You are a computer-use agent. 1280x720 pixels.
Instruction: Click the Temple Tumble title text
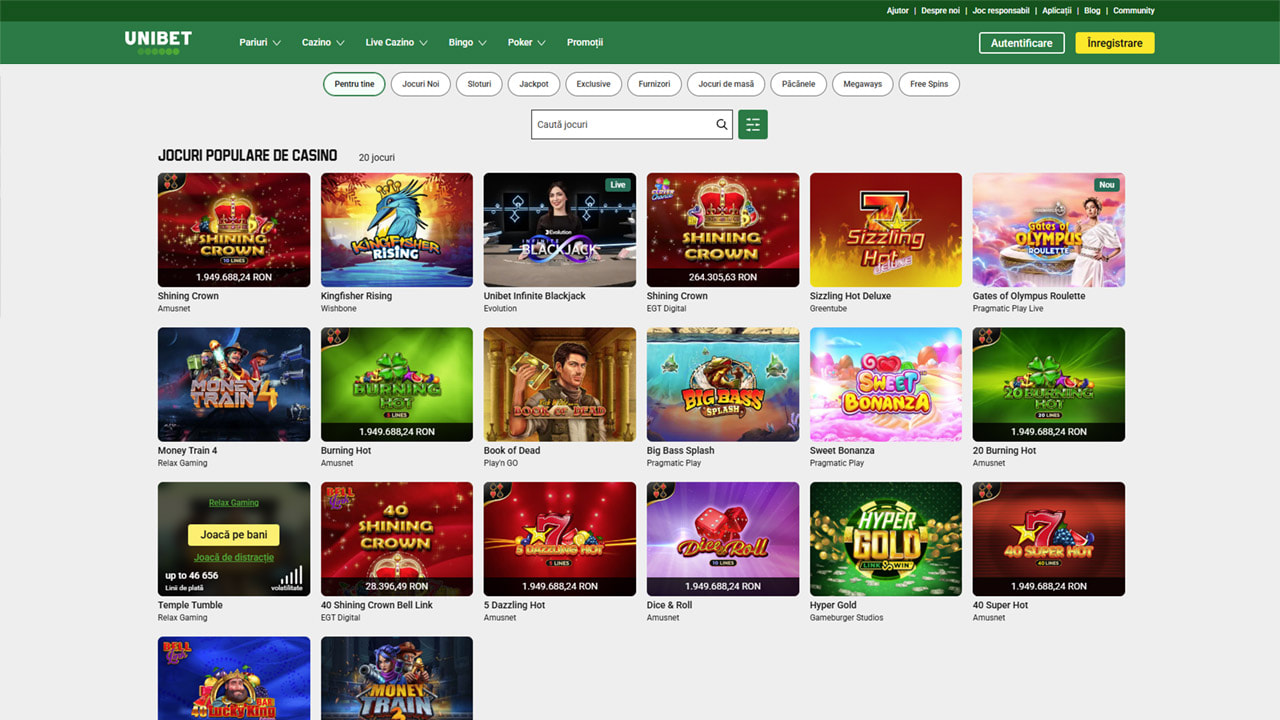[x=190, y=605]
